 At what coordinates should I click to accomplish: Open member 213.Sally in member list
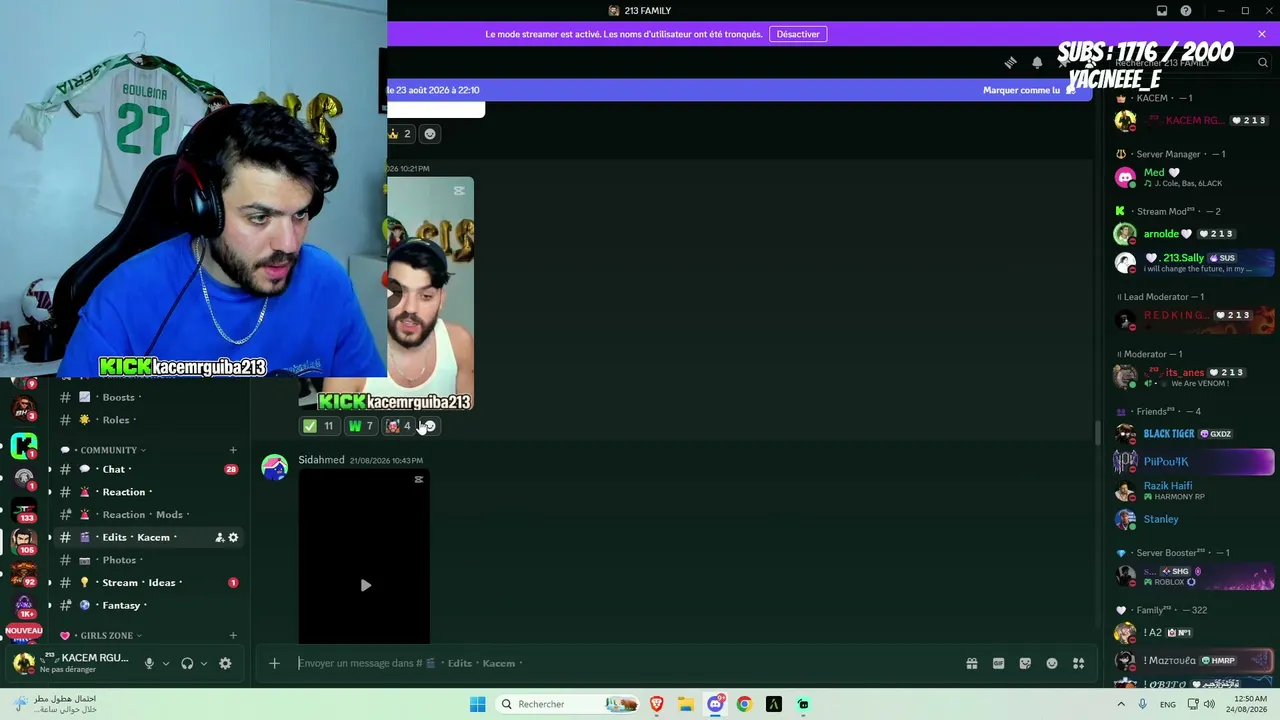point(1193,262)
